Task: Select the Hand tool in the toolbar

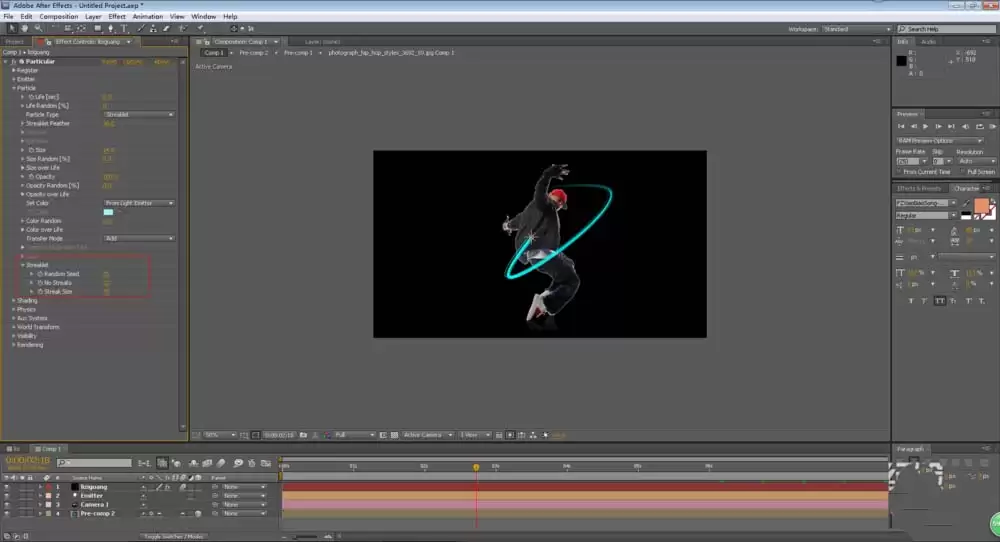Action: click(25, 29)
